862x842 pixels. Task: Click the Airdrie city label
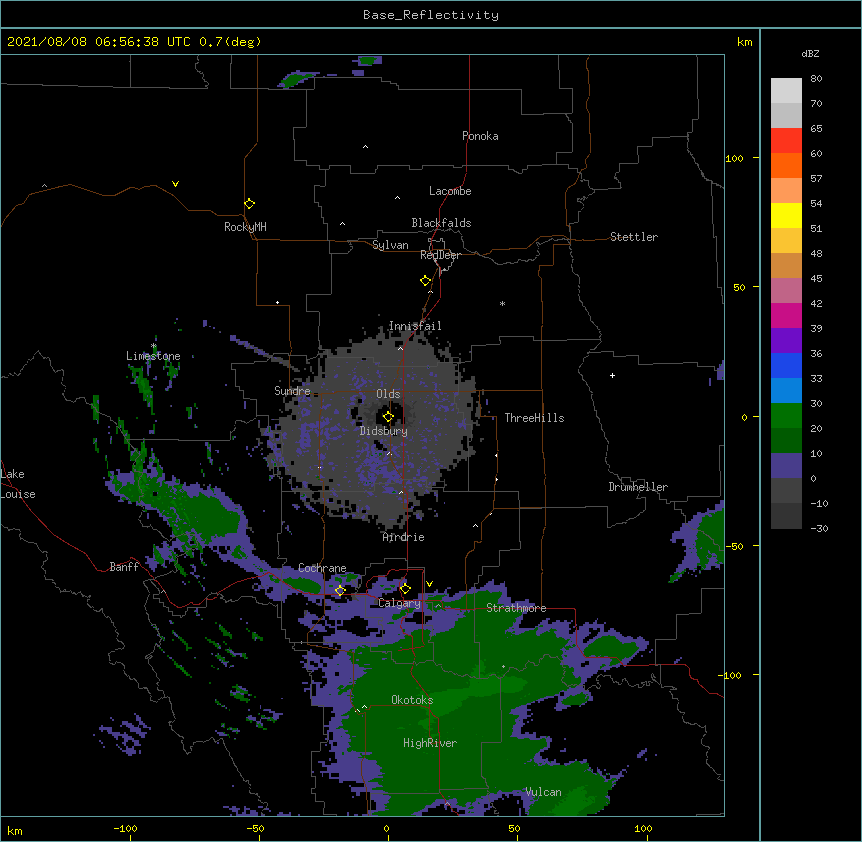click(x=404, y=537)
